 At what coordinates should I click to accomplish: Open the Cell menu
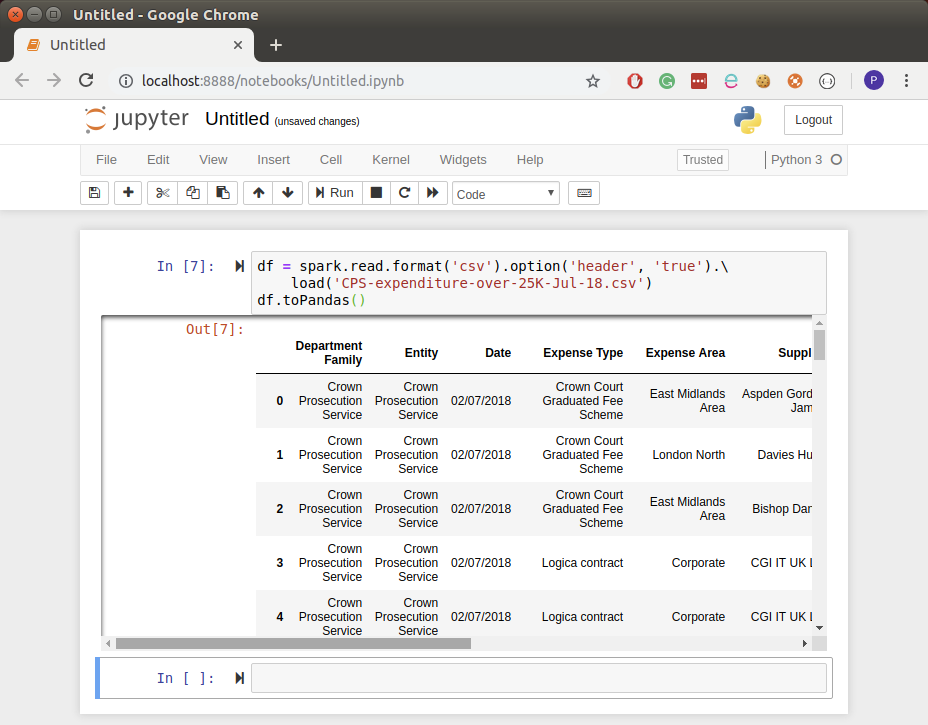click(330, 159)
